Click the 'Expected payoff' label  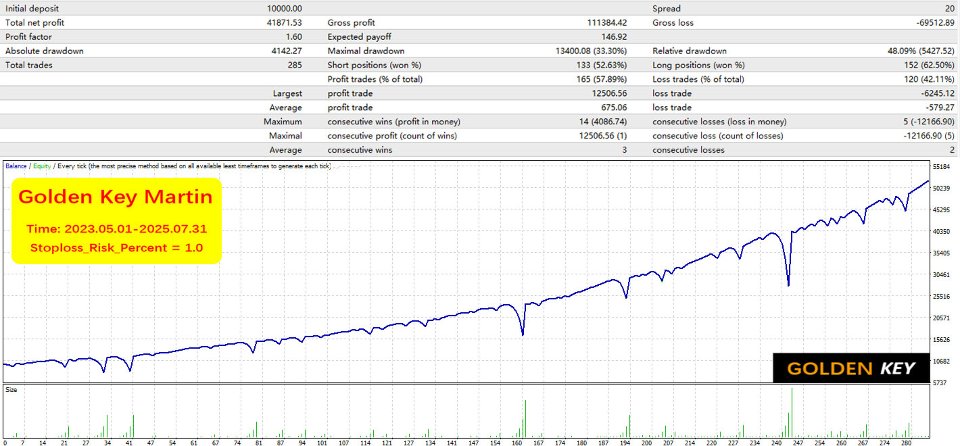tap(359, 37)
